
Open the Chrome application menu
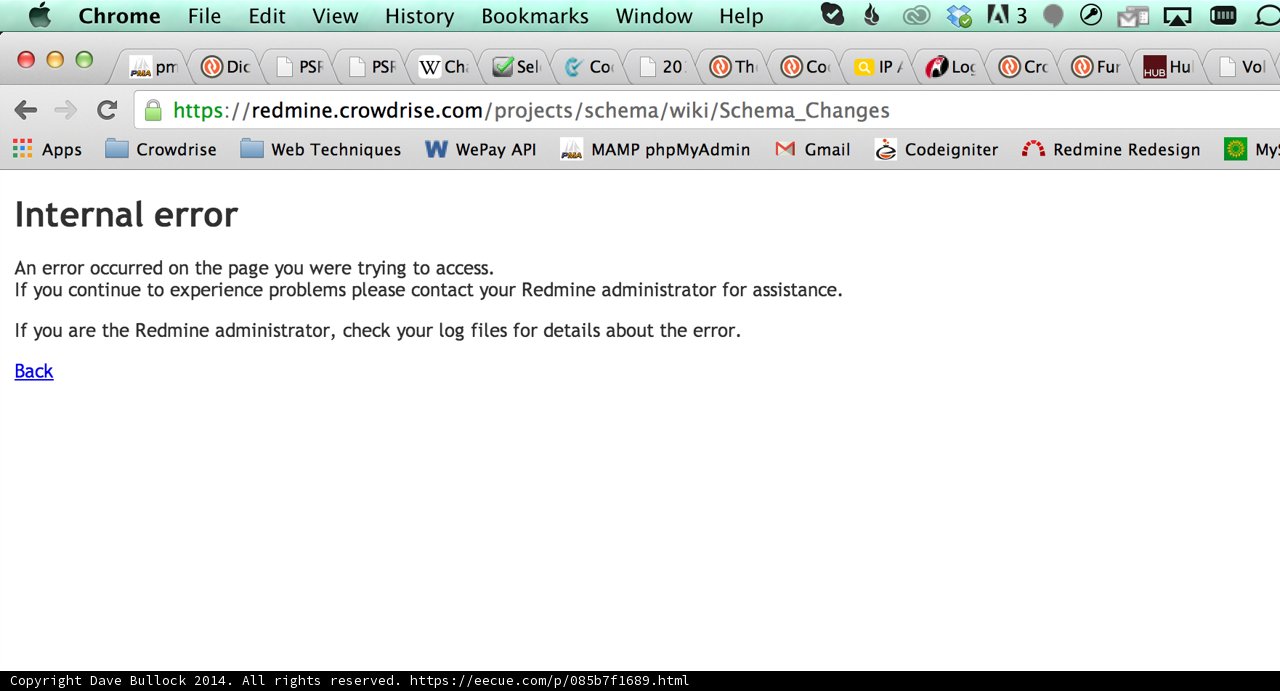click(x=119, y=16)
